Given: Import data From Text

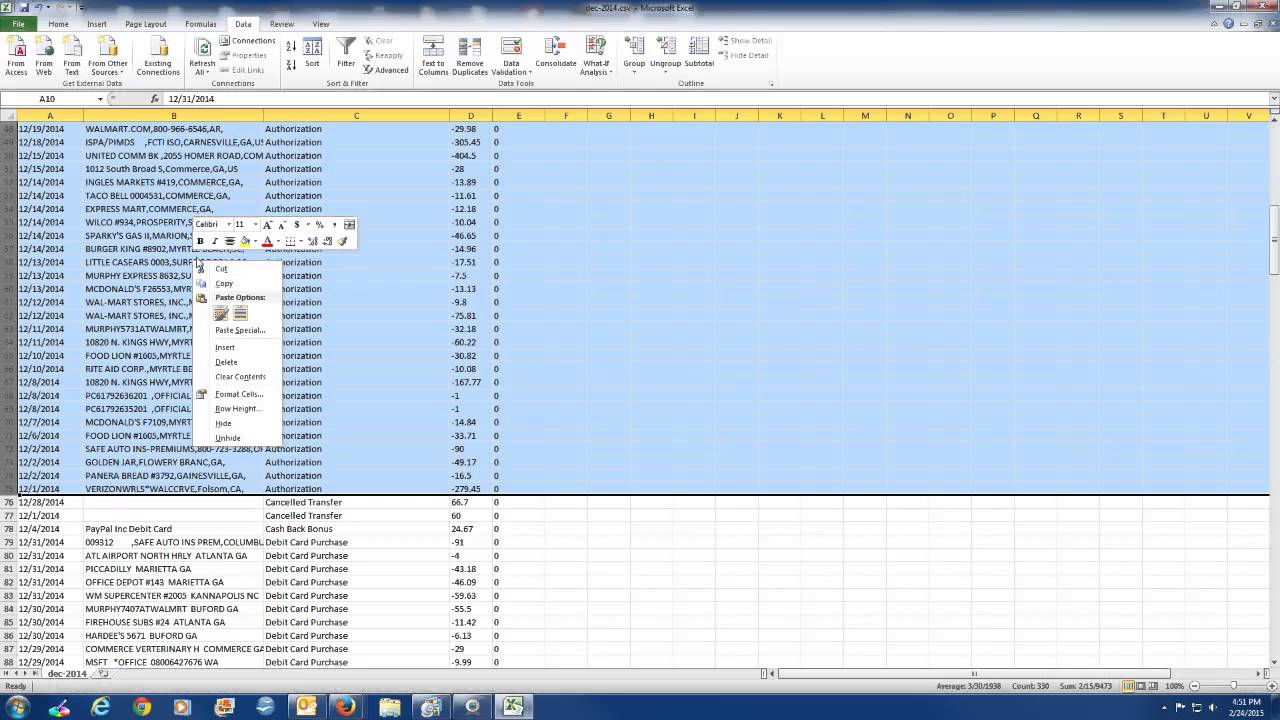Looking at the screenshot, I should [x=72, y=56].
